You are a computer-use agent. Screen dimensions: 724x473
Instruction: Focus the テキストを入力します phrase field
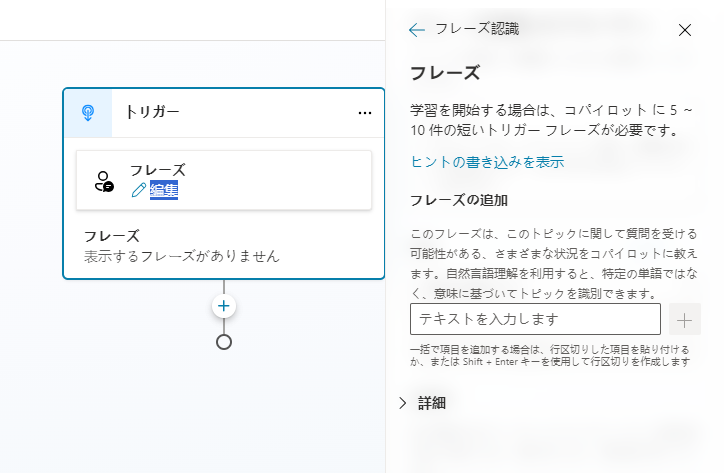point(535,319)
